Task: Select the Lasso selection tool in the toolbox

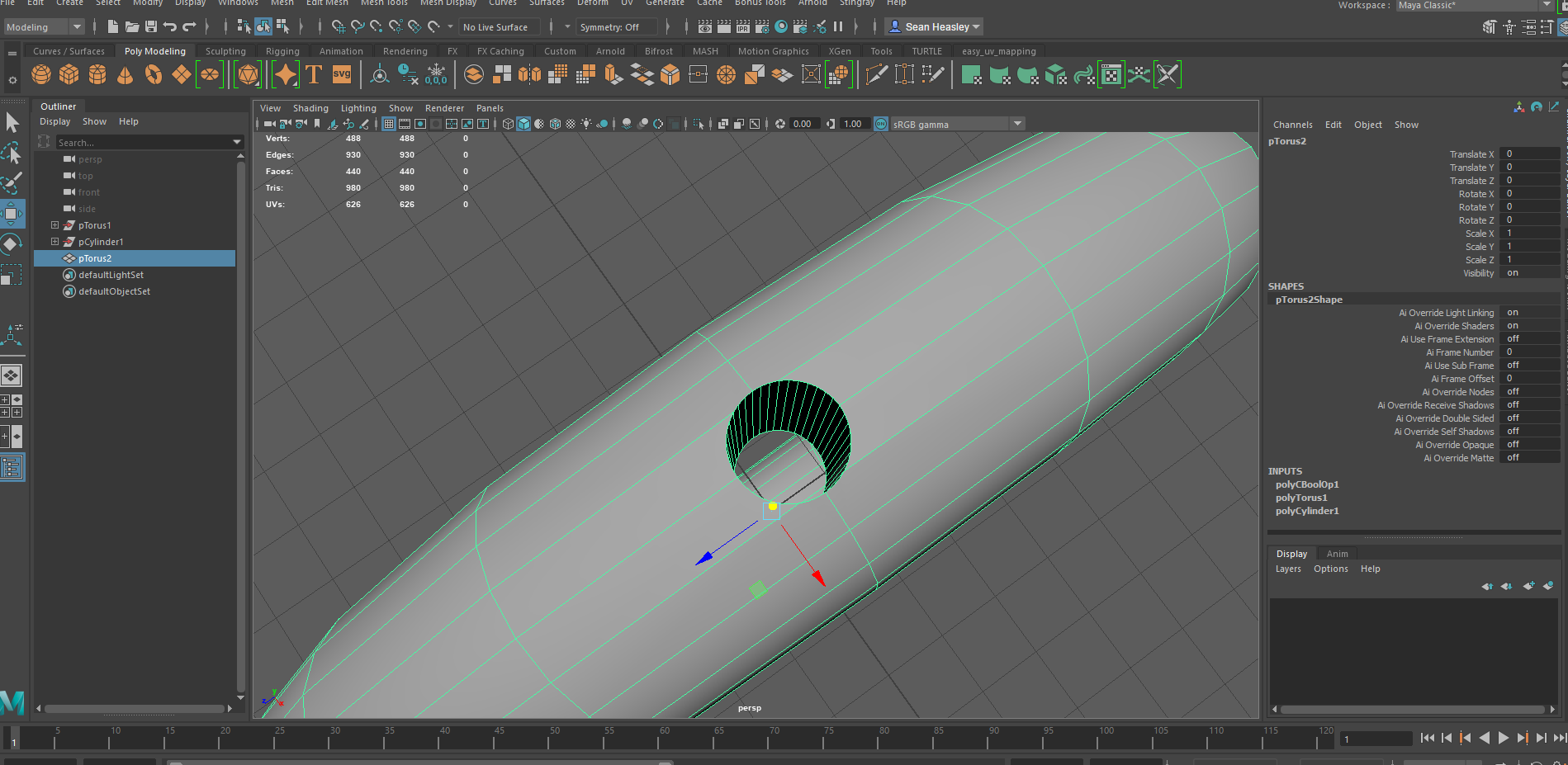Action: tap(12, 153)
